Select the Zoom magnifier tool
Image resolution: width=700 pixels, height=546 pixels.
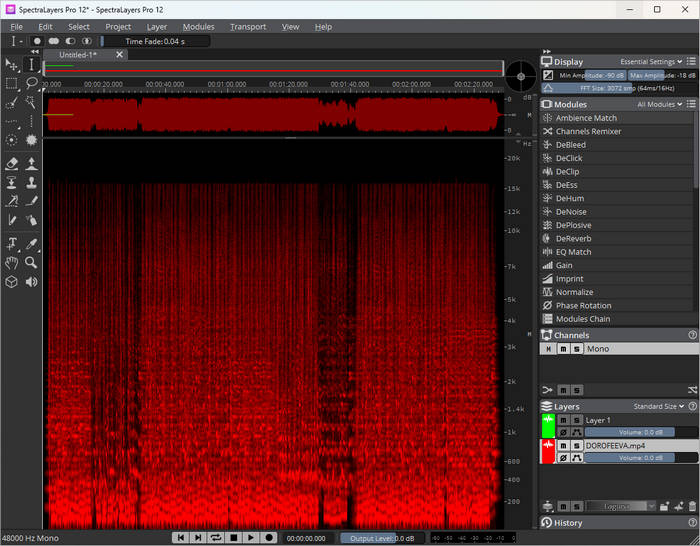31,262
